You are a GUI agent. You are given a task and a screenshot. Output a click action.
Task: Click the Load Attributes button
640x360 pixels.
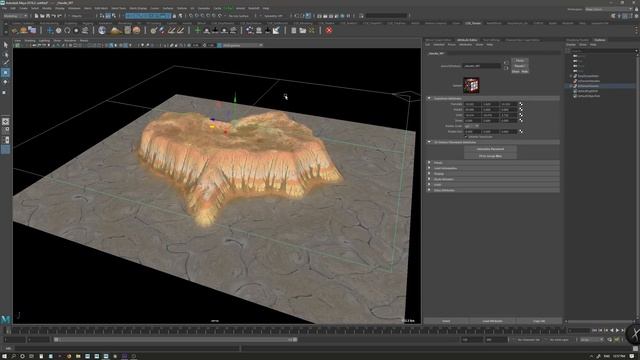(x=492, y=321)
